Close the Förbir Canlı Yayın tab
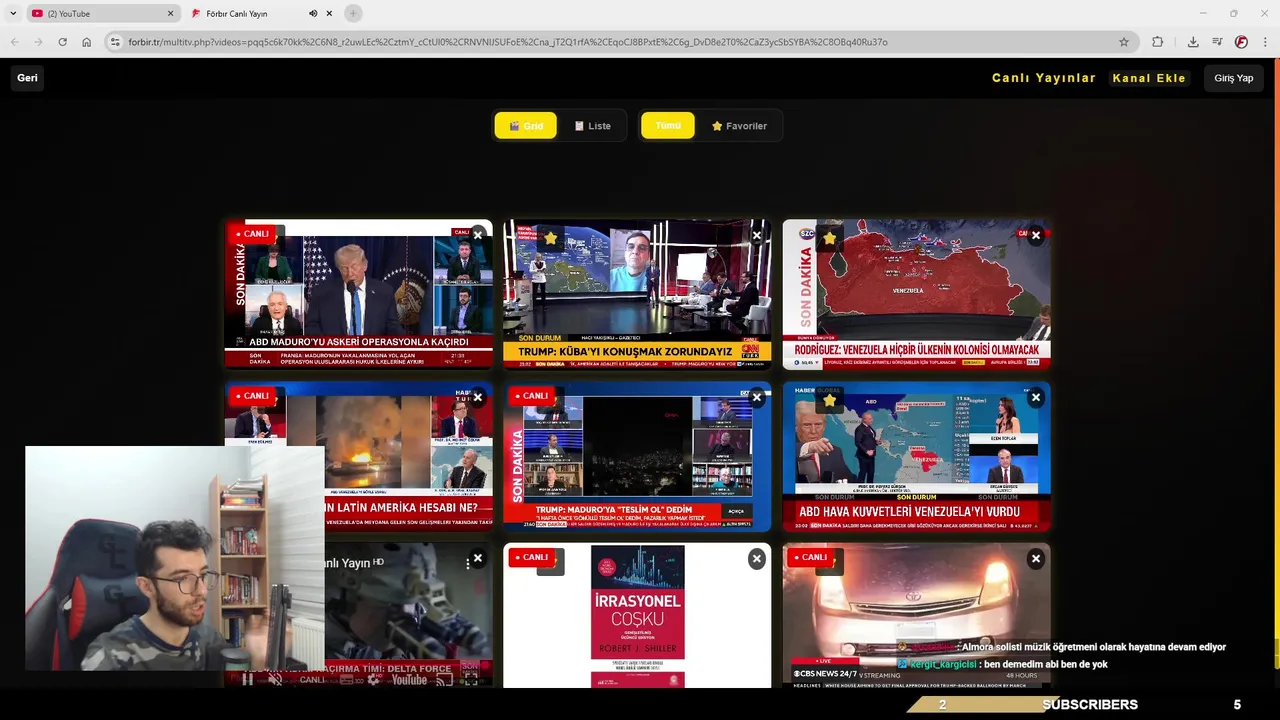Viewport: 1280px width, 720px height. tap(329, 13)
